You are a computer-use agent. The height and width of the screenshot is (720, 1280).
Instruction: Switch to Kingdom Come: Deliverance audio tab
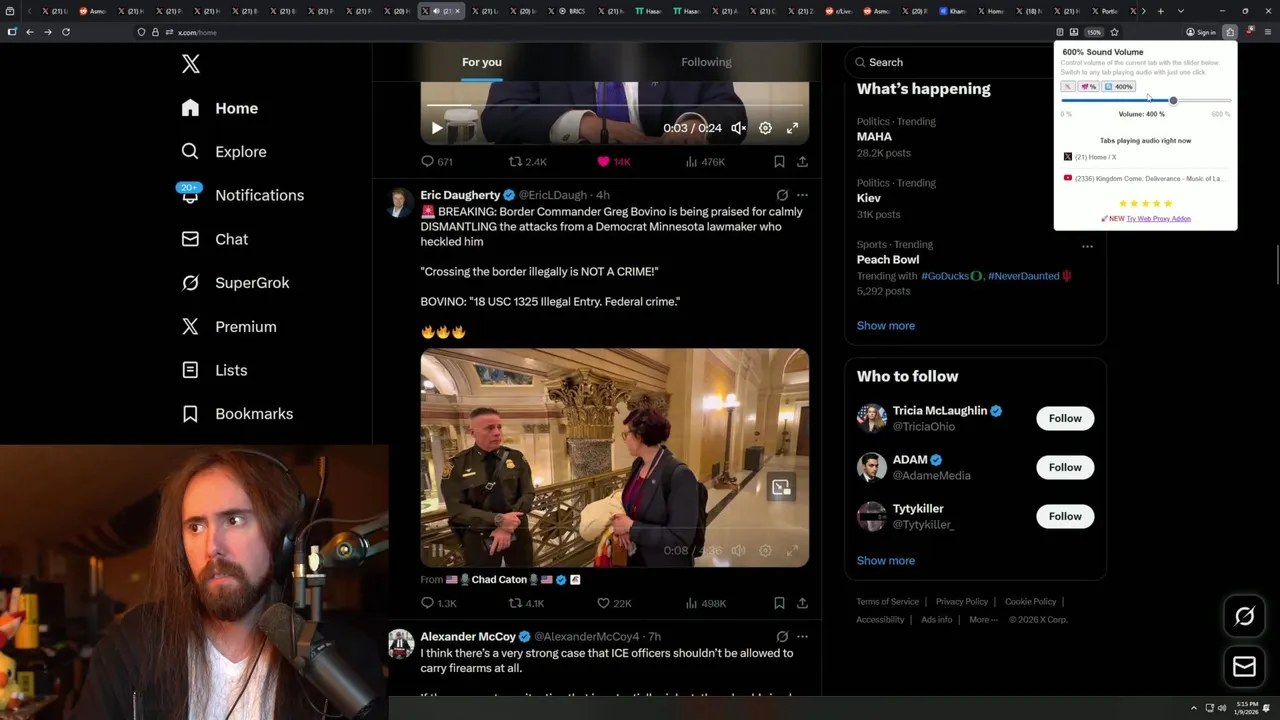point(1145,178)
